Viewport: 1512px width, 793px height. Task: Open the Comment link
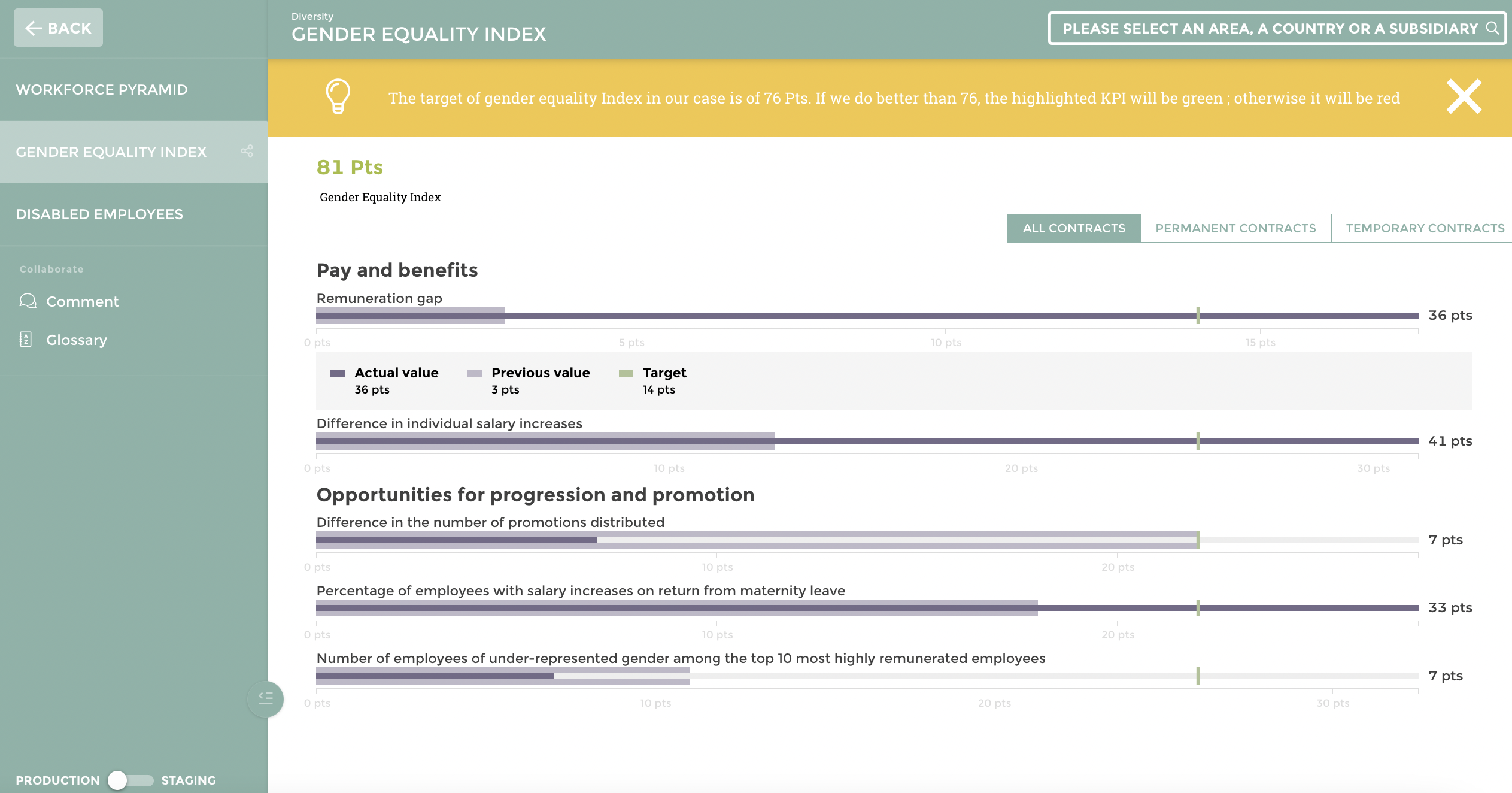point(83,301)
